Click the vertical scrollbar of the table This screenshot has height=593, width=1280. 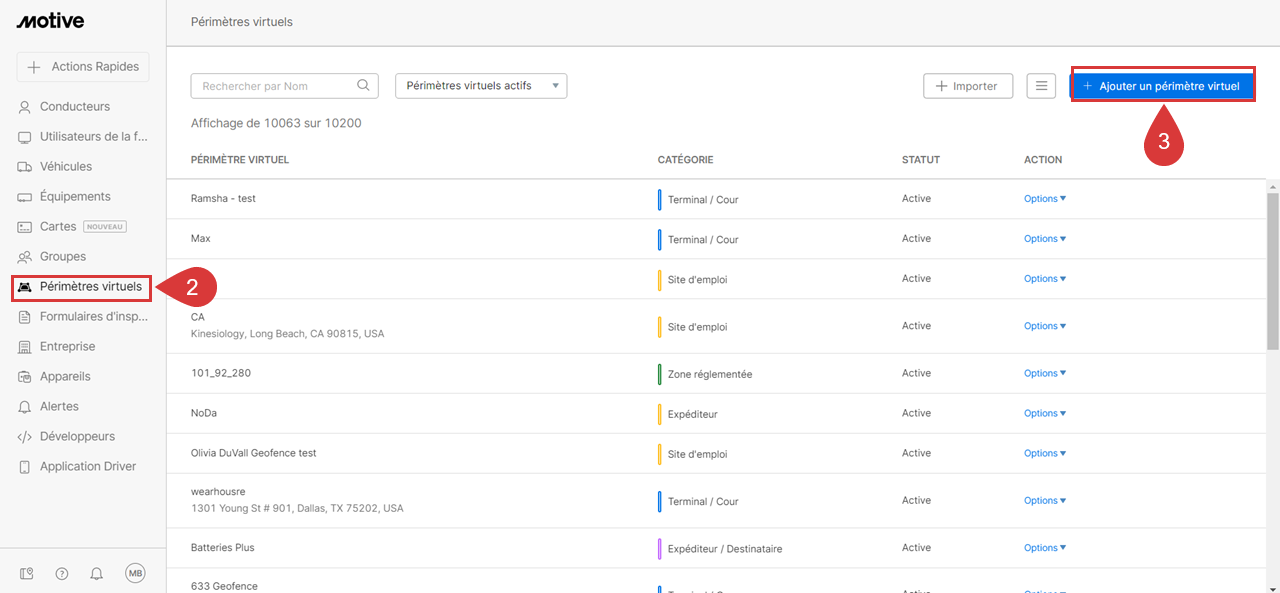pyautogui.click(x=1272, y=270)
